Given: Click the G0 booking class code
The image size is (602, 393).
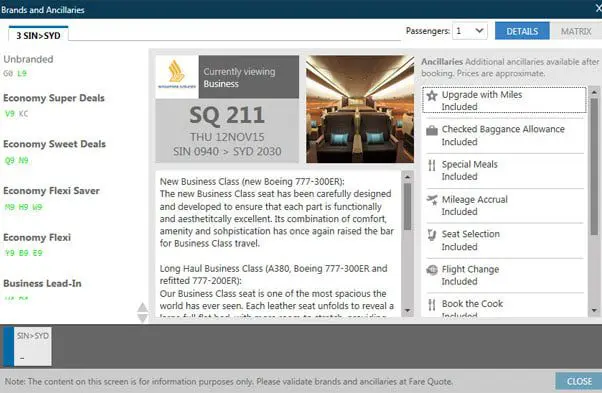Looking at the screenshot, I should point(8,73).
